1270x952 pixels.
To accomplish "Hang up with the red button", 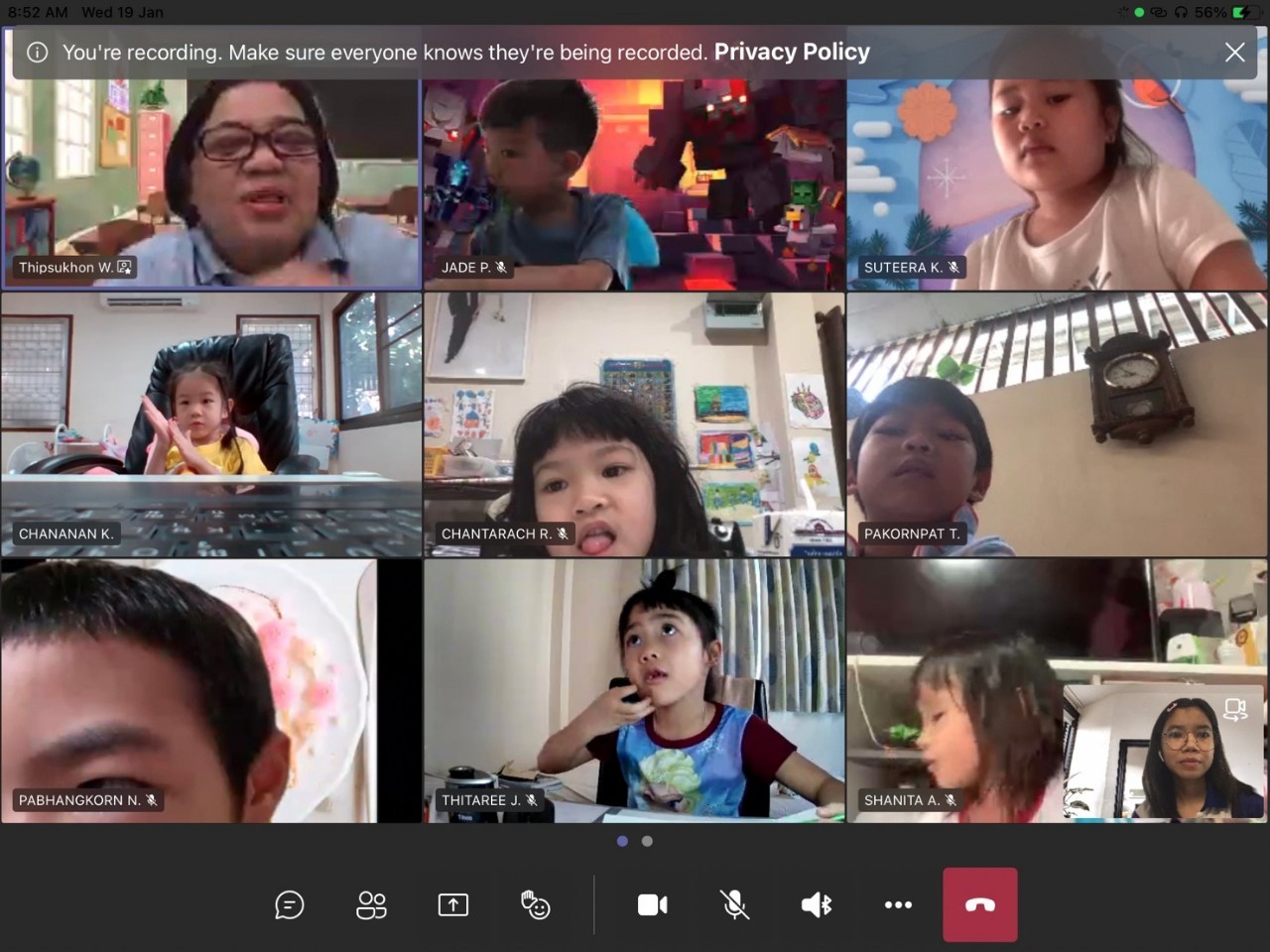I will (x=979, y=904).
